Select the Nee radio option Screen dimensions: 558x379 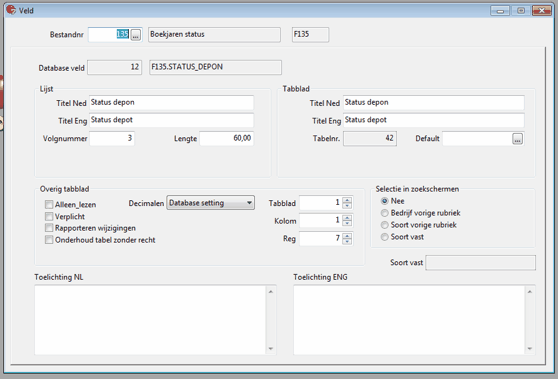click(x=384, y=201)
